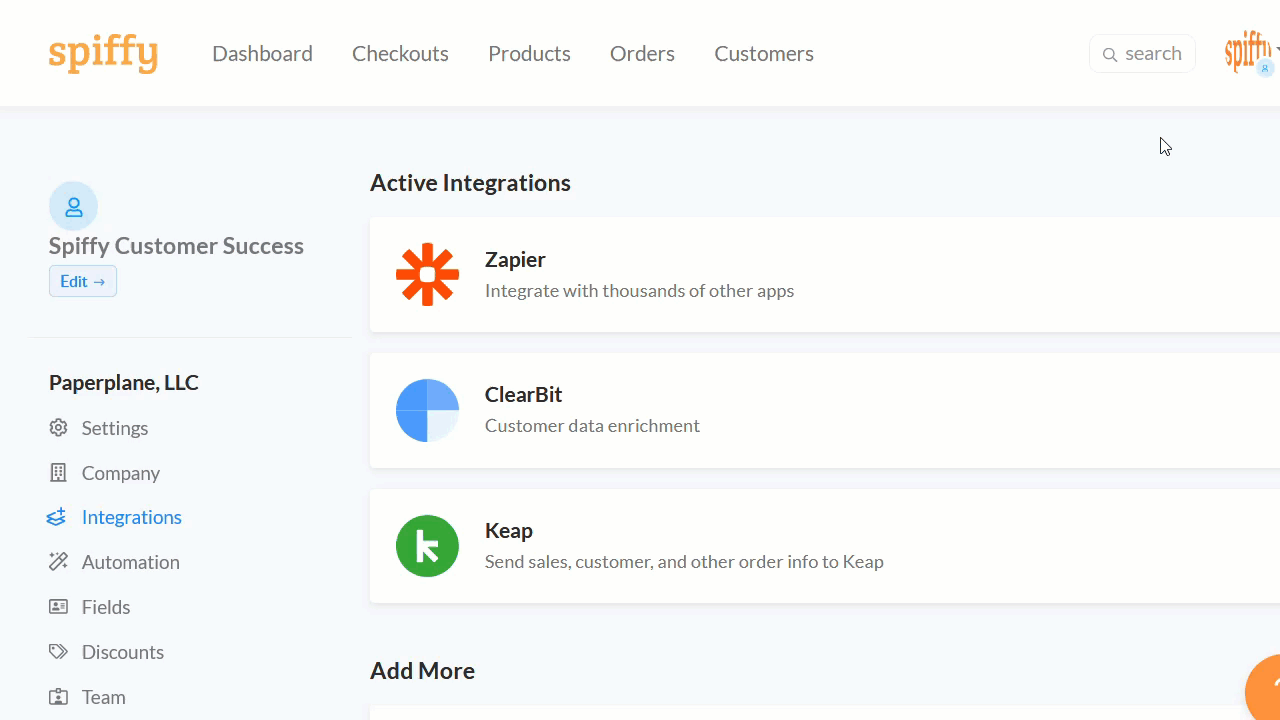
Task: Click the Team badge icon
Action: pyautogui.click(x=58, y=697)
